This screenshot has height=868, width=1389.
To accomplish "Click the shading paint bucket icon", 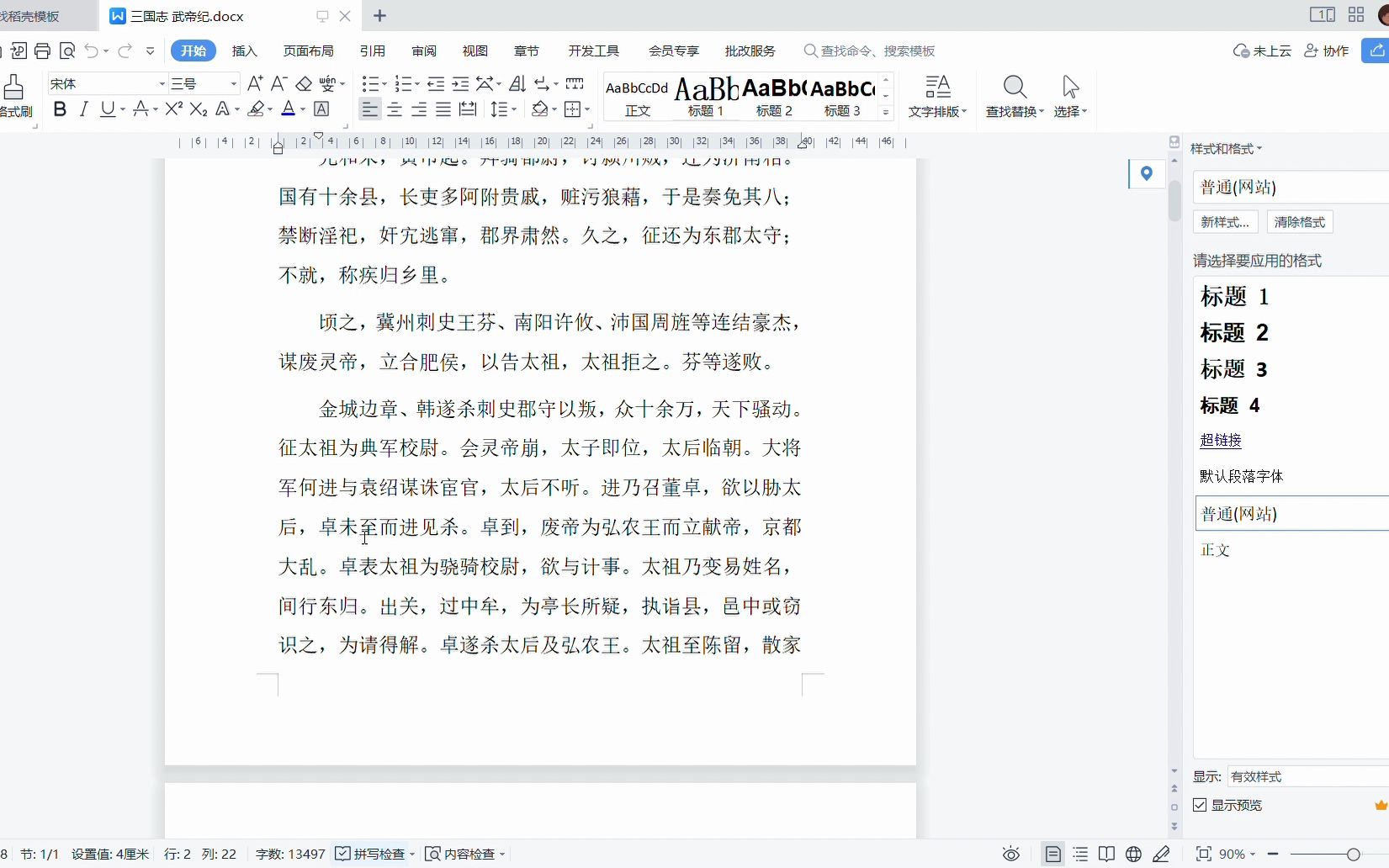I will tap(538, 109).
